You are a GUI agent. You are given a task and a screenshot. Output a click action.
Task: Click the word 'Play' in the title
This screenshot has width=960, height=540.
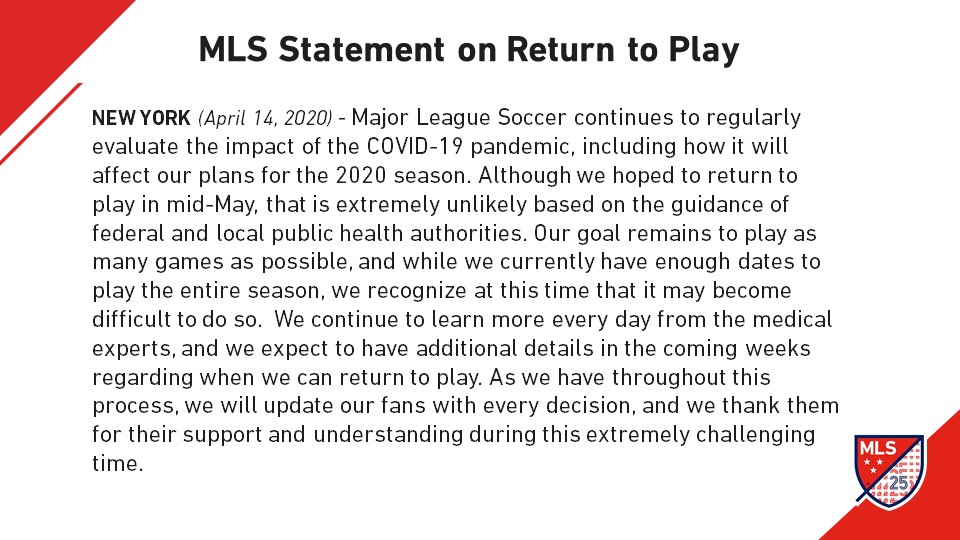click(x=703, y=51)
